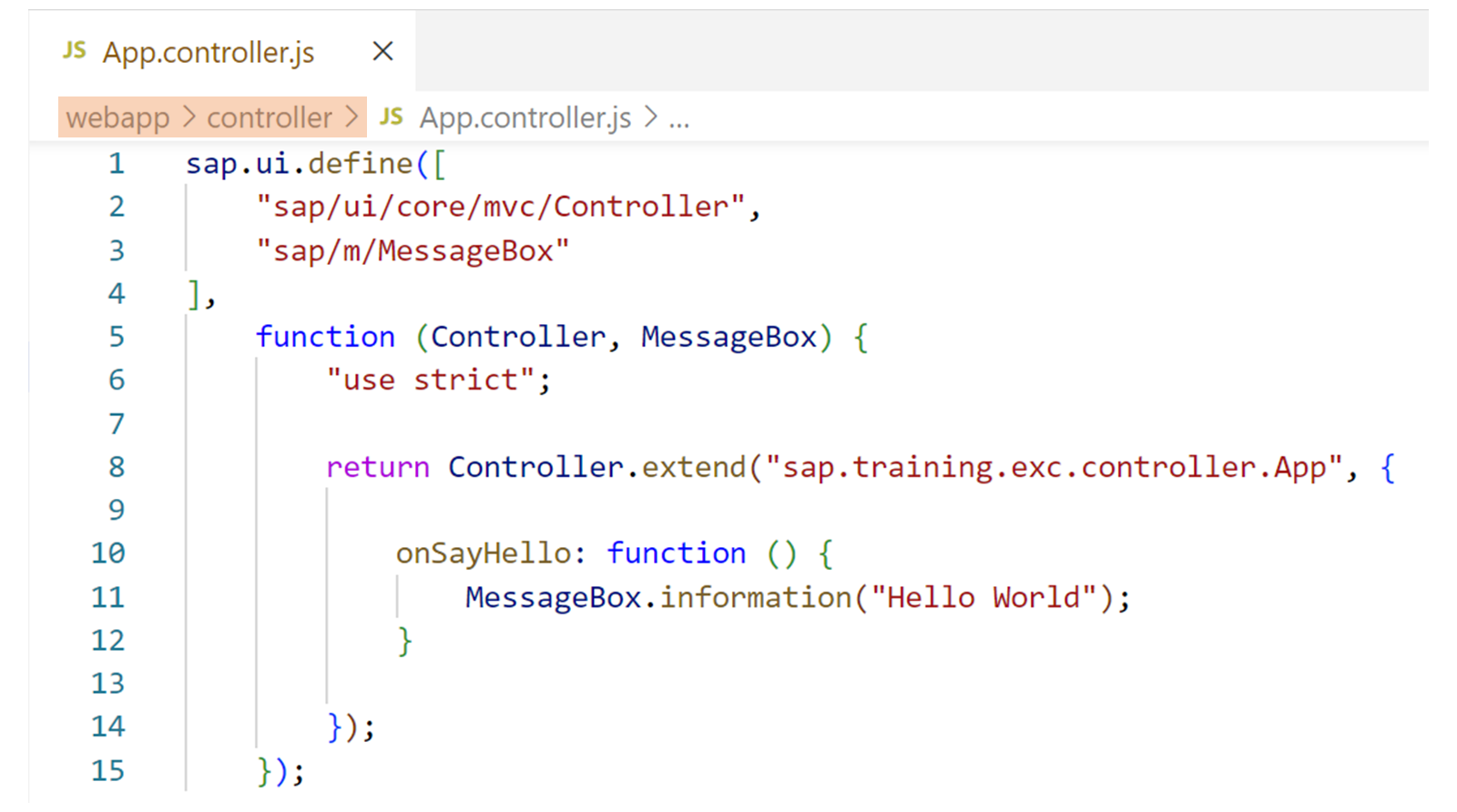Click line number 1 in the gutter
The width and height of the screenshot is (1457, 812).
pyautogui.click(x=117, y=164)
